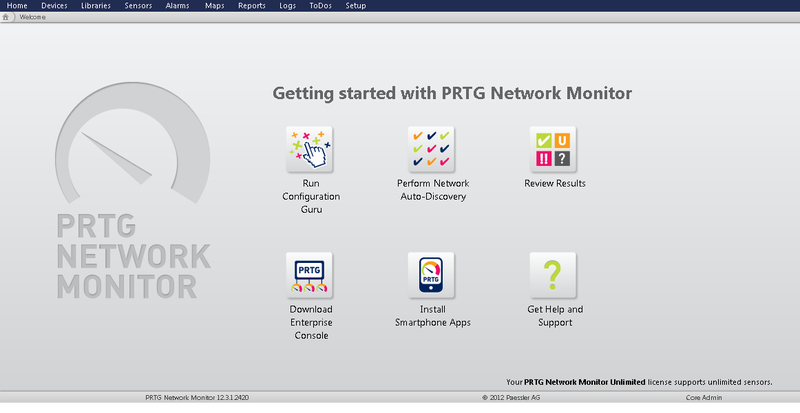Viewport: 800px width, 413px height.
Task: Open the Libraries menu
Action: (x=96, y=6)
